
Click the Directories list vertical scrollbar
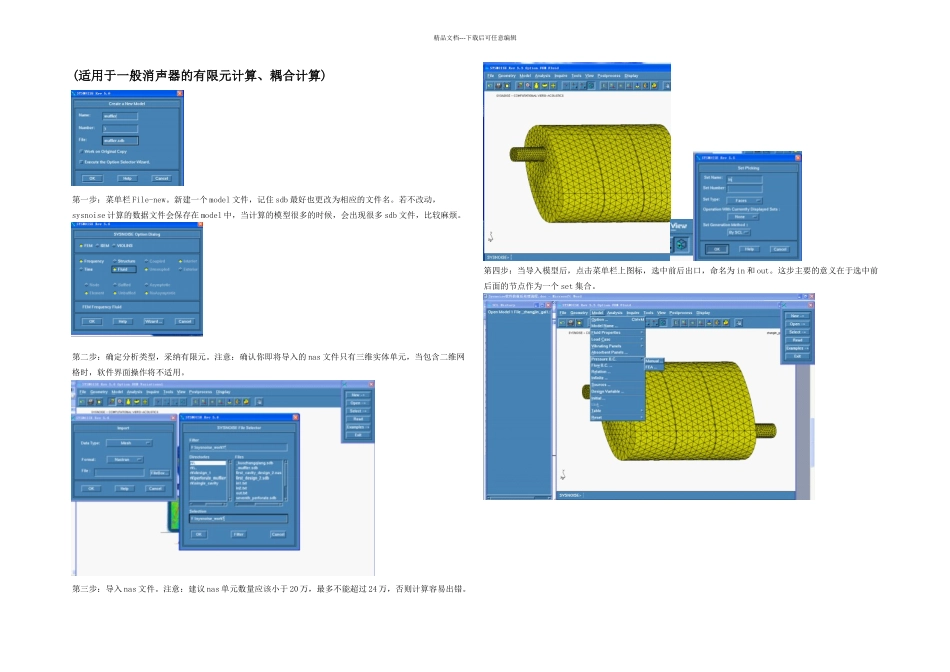coord(230,482)
